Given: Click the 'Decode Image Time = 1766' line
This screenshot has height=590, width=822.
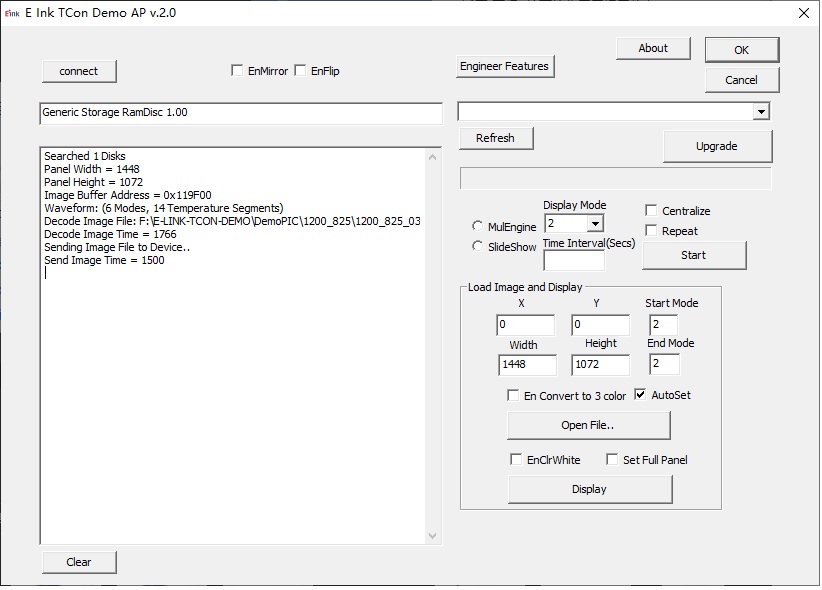Looking at the screenshot, I should [110, 234].
